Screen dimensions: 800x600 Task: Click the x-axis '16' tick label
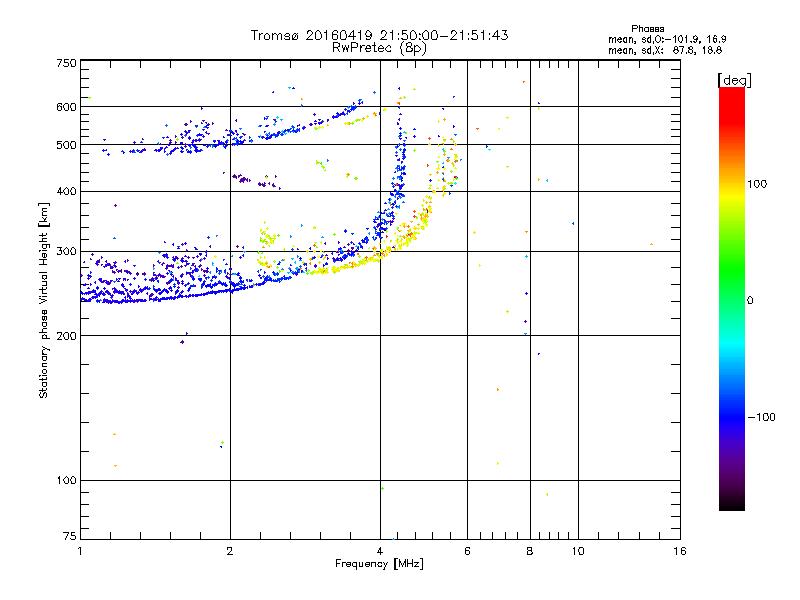(x=680, y=551)
